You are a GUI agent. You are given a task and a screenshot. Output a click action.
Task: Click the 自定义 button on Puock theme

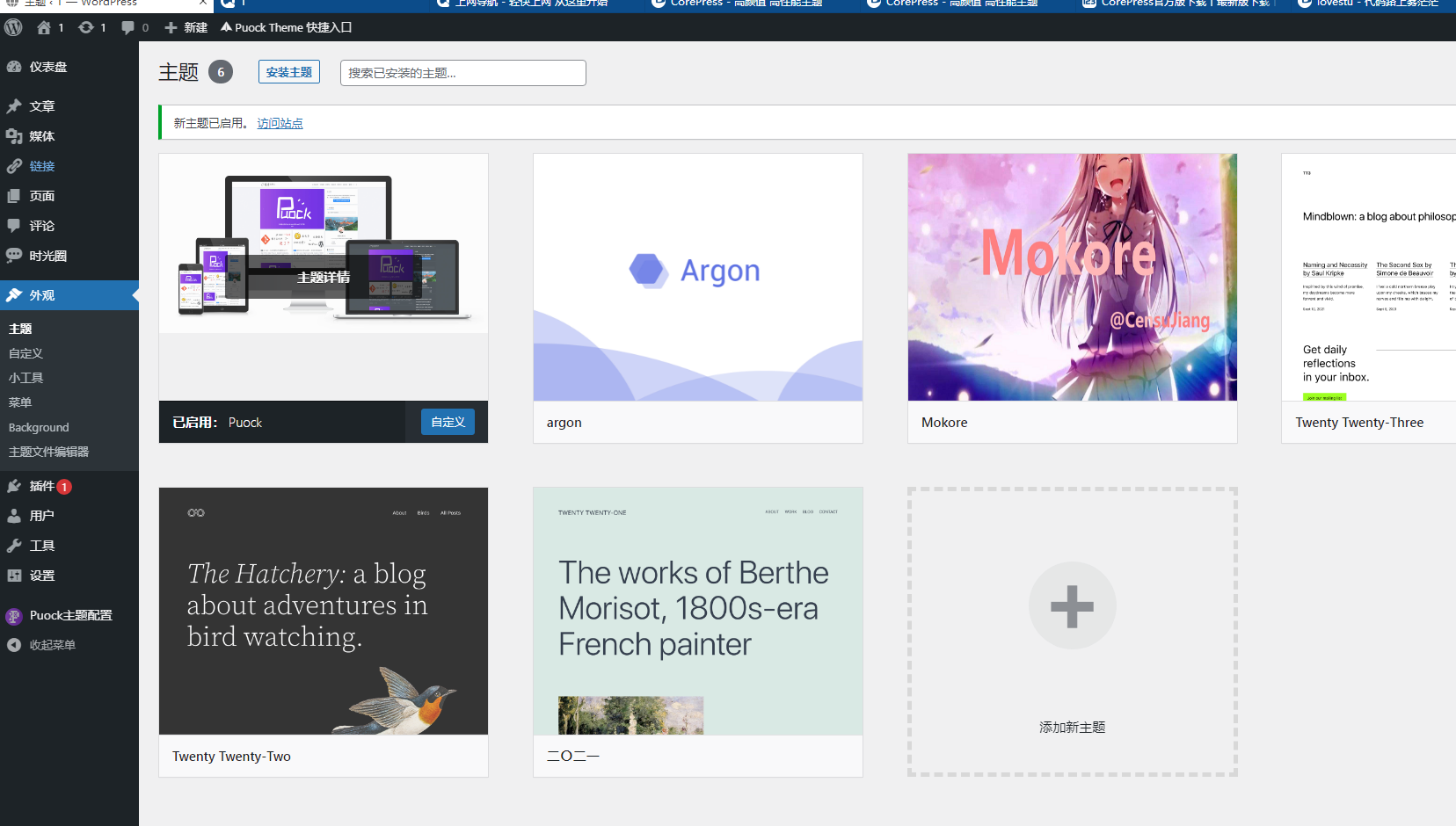[448, 422]
